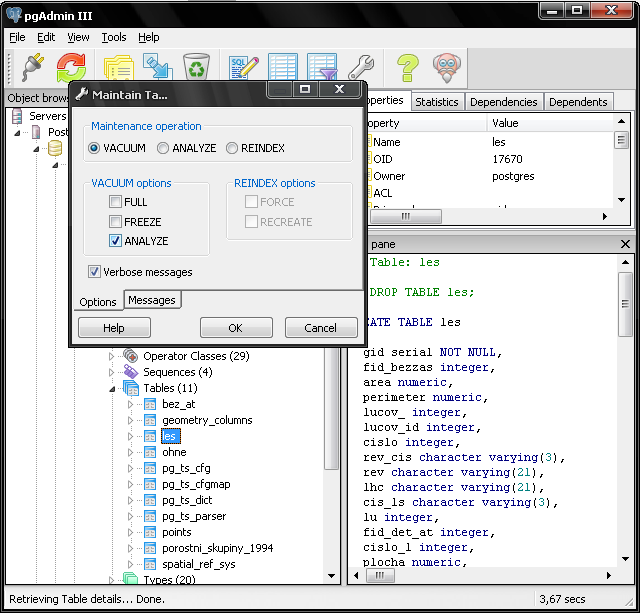Image resolution: width=640 pixels, height=613 pixels.
Task: Open the view data grid icon
Action: tap(282, 67)
